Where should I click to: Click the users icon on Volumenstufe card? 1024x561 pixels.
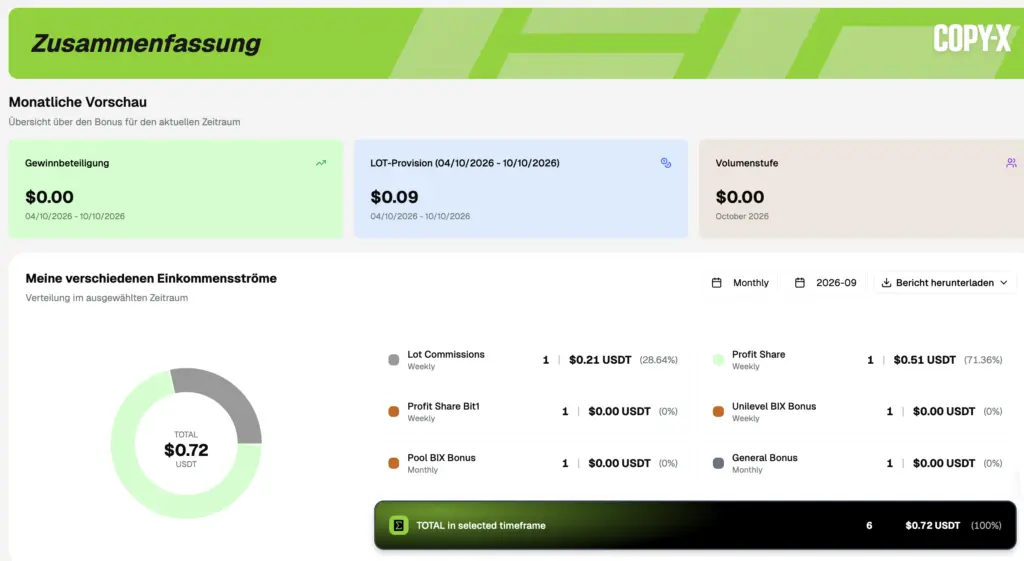[1011, 163]
